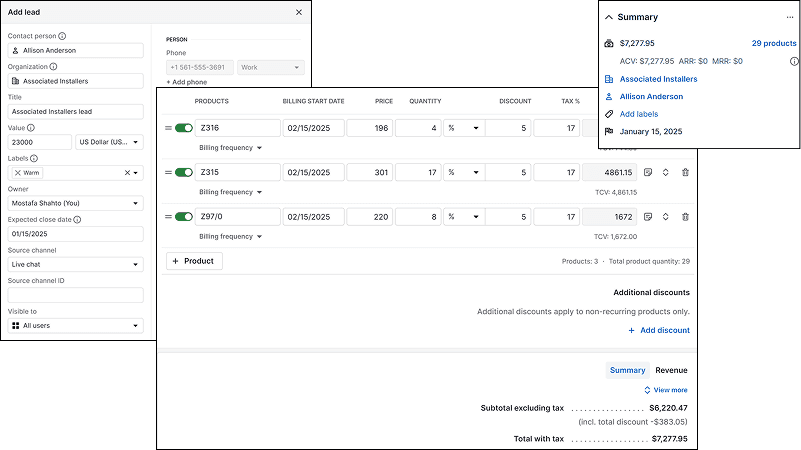Click the price field showing 301
The height and width of the screenshot is (450, 801).
pos(370,172)
